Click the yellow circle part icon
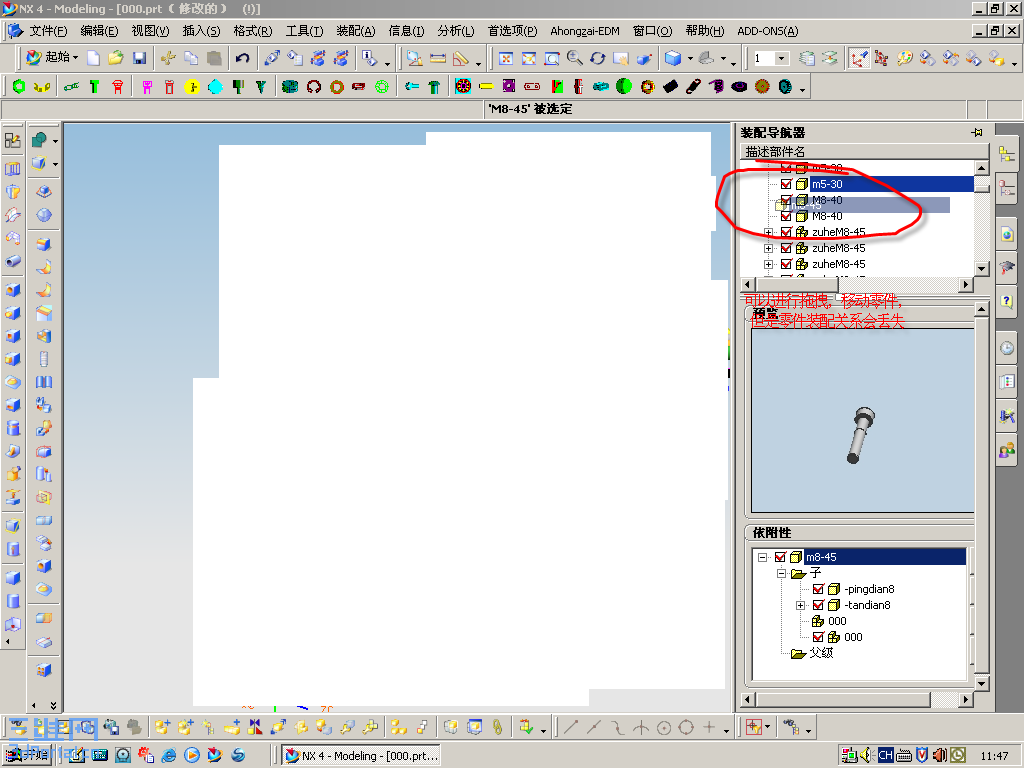The width and height of the screenshot is (1024, 768). point(192,86)
